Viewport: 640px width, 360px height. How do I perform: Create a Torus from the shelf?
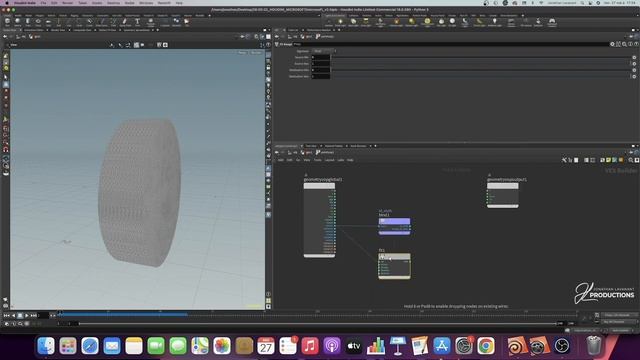[x=38, y=22]
